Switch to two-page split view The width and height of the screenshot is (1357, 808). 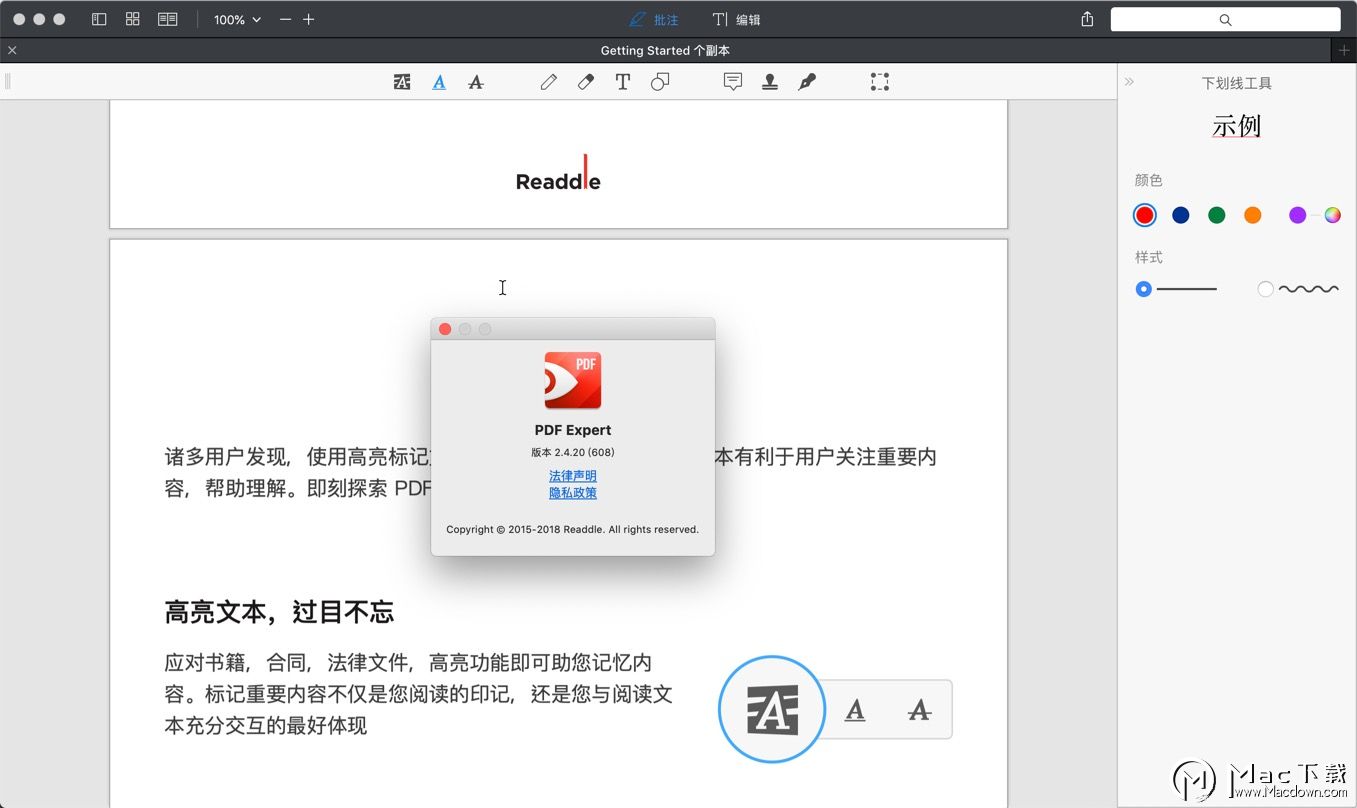[x=168, y=19]
